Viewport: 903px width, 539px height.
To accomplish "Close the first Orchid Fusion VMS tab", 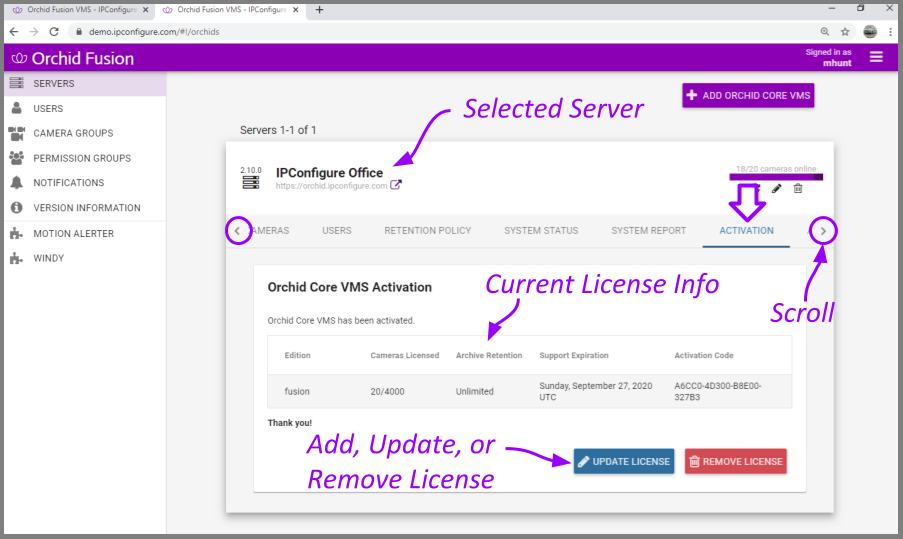I will 146,10.
